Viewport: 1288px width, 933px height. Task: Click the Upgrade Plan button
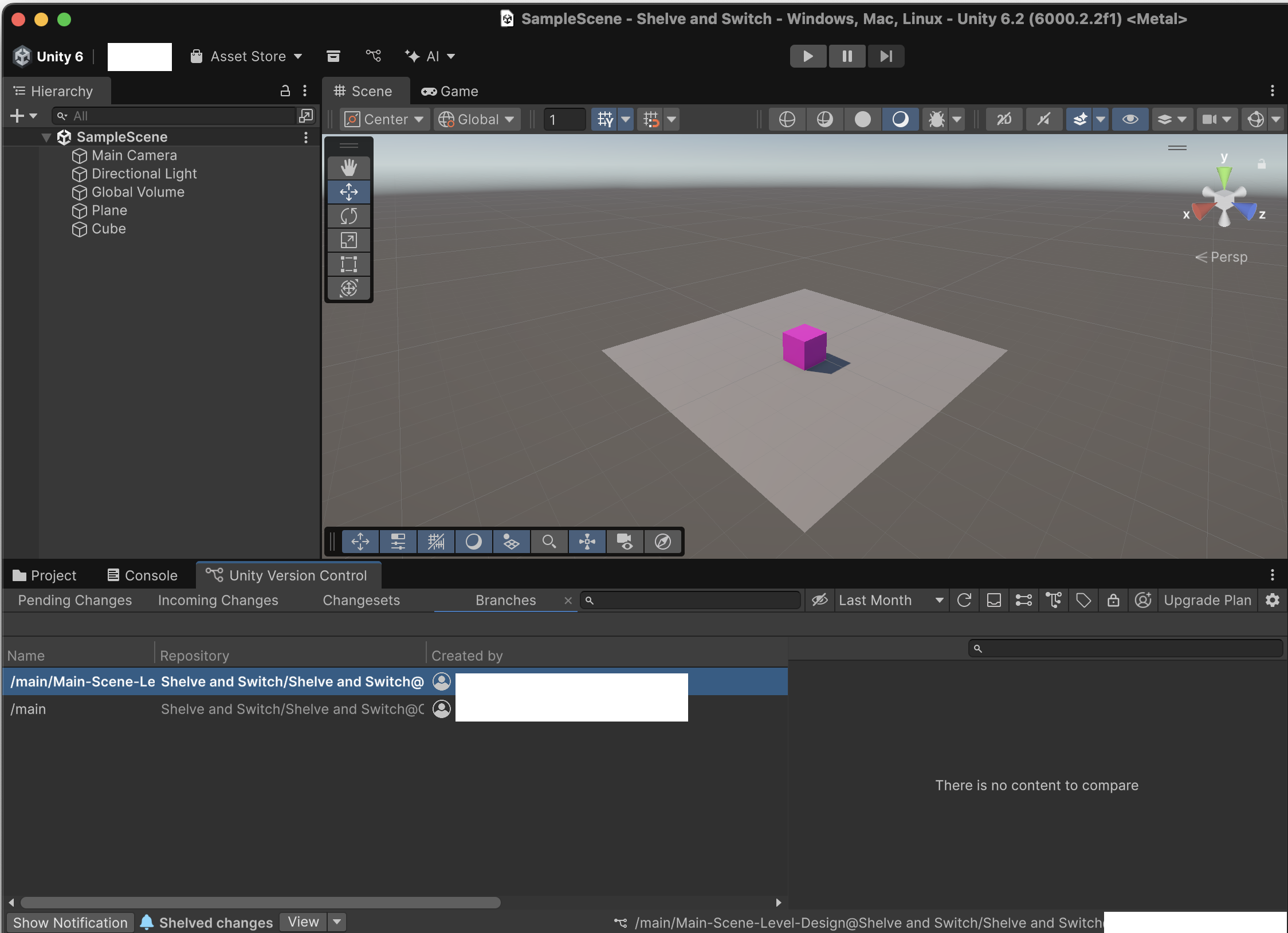click(1207, 600)
